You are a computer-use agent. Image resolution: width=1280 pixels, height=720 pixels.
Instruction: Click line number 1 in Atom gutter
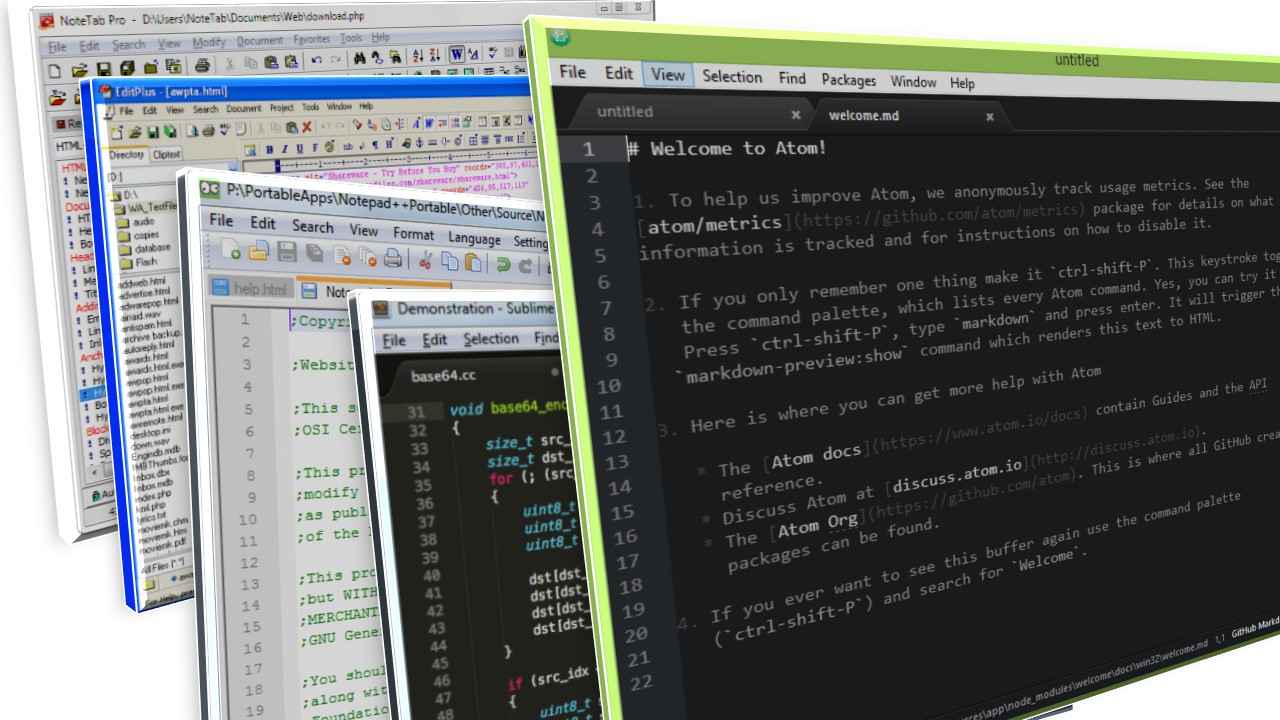coord(588,149)
